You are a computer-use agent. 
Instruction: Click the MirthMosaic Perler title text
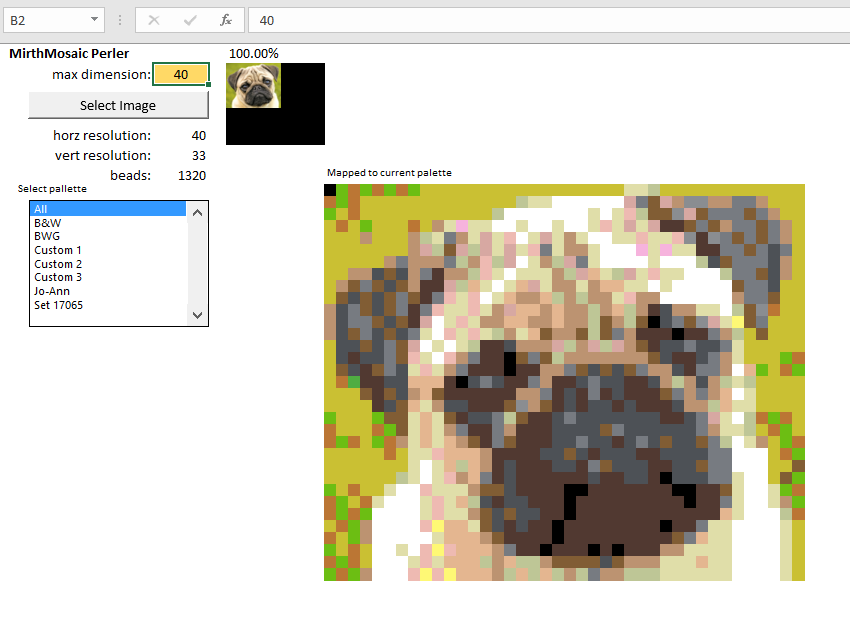67,53
